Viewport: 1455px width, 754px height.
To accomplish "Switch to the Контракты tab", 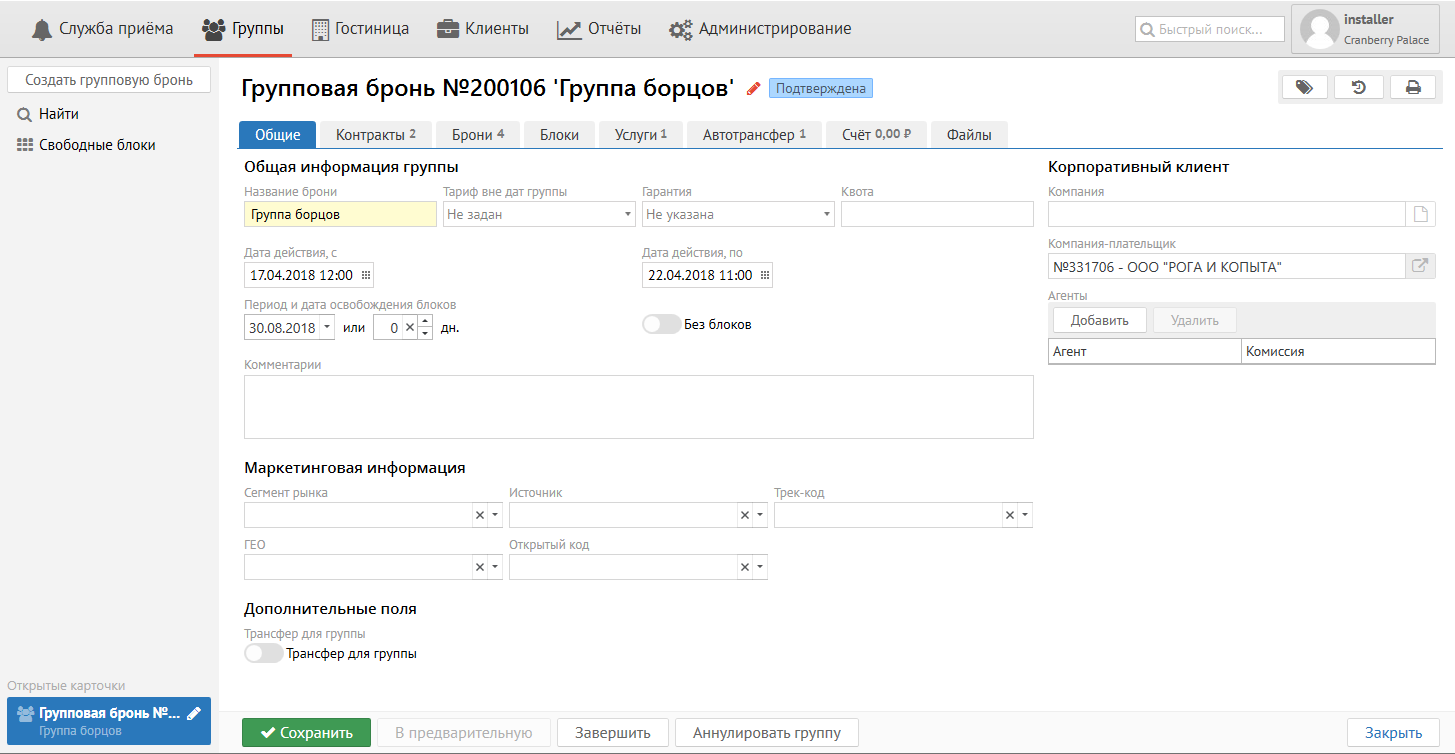I will pos(375,135).
